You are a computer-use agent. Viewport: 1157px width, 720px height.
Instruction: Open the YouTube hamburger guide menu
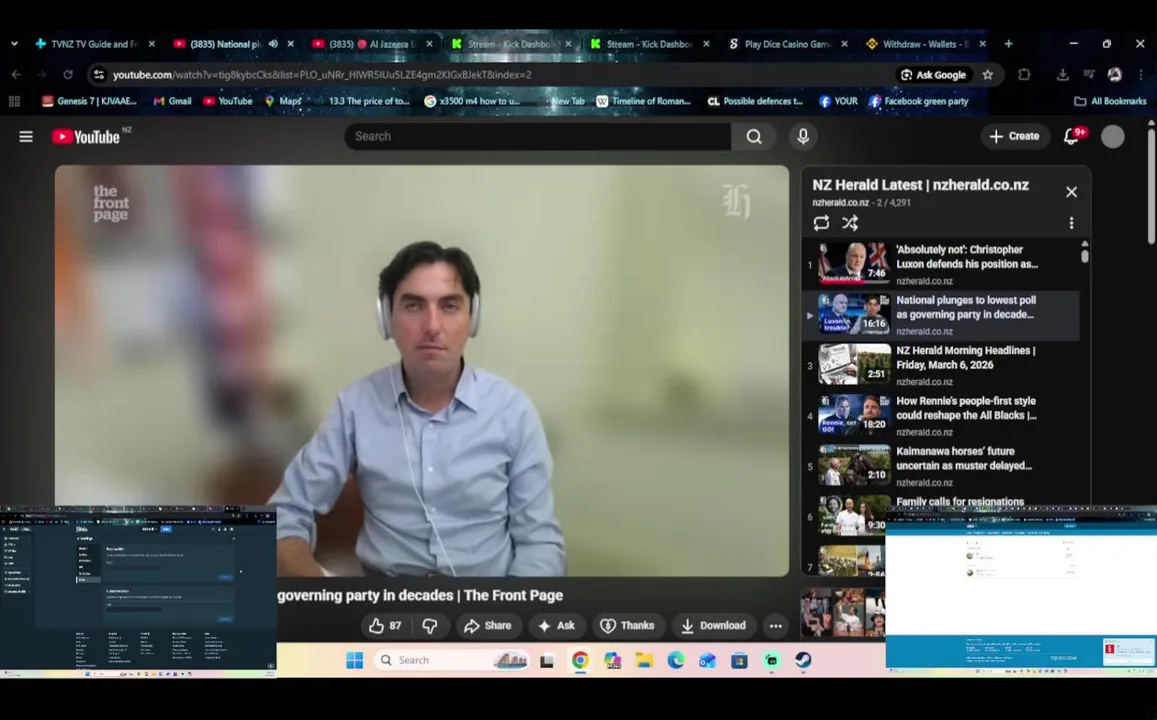[x=26, y=136]
